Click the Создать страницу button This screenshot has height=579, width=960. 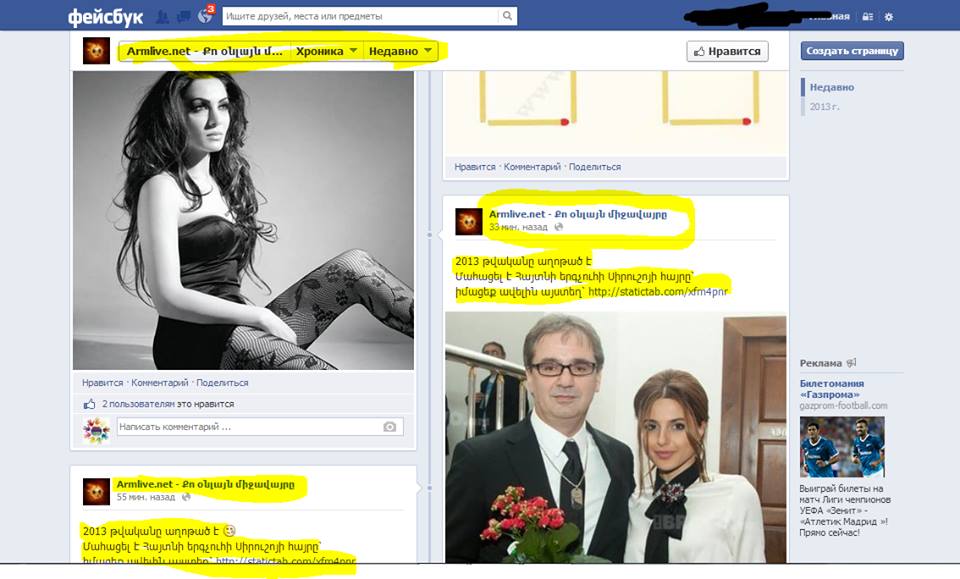point(852,51)
